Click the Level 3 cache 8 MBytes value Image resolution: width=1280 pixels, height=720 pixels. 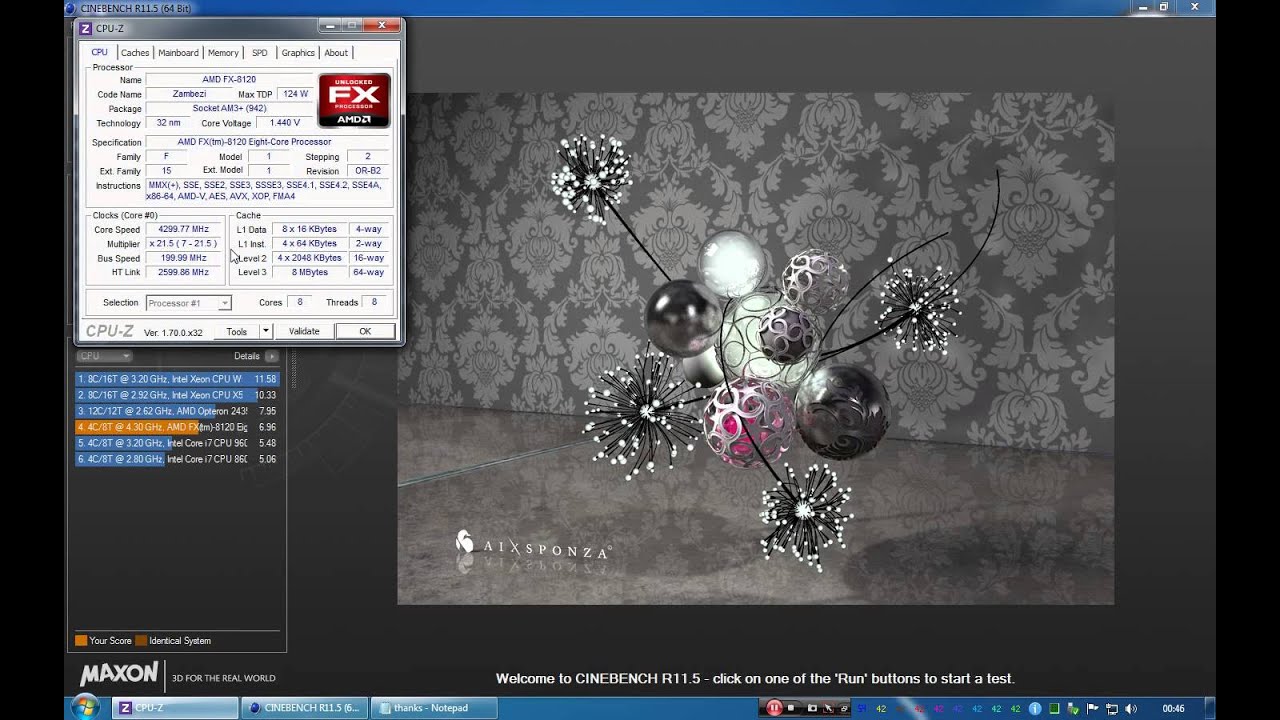(310, 272)
